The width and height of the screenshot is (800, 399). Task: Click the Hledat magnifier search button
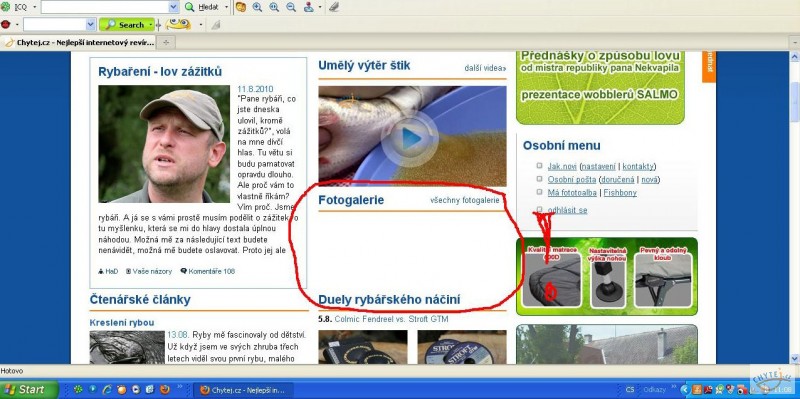coord(202,7)
